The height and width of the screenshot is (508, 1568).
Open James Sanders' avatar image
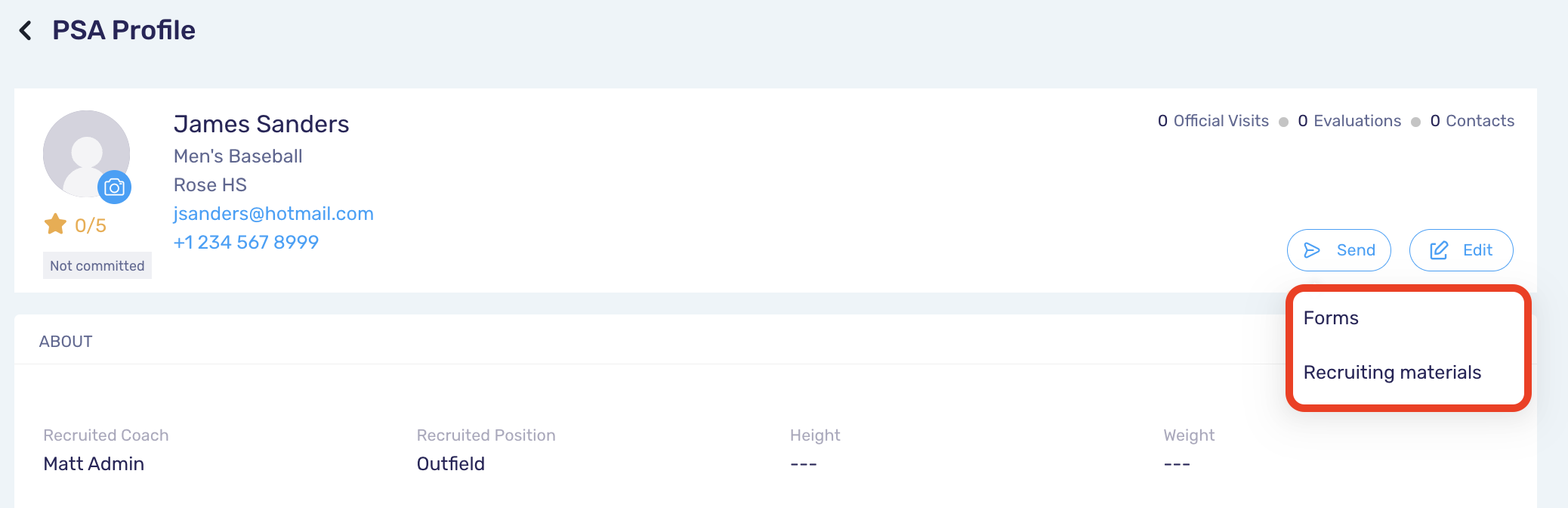(86, 153)
